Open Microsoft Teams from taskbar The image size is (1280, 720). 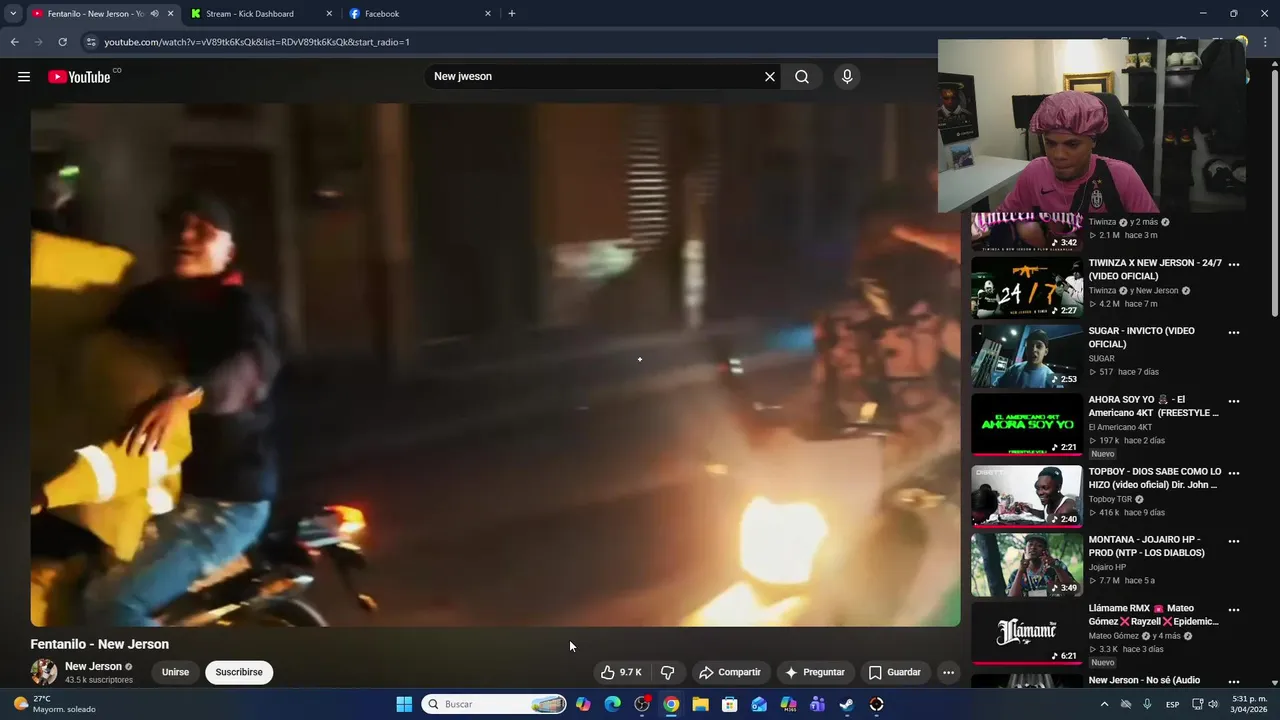(817, 704)
